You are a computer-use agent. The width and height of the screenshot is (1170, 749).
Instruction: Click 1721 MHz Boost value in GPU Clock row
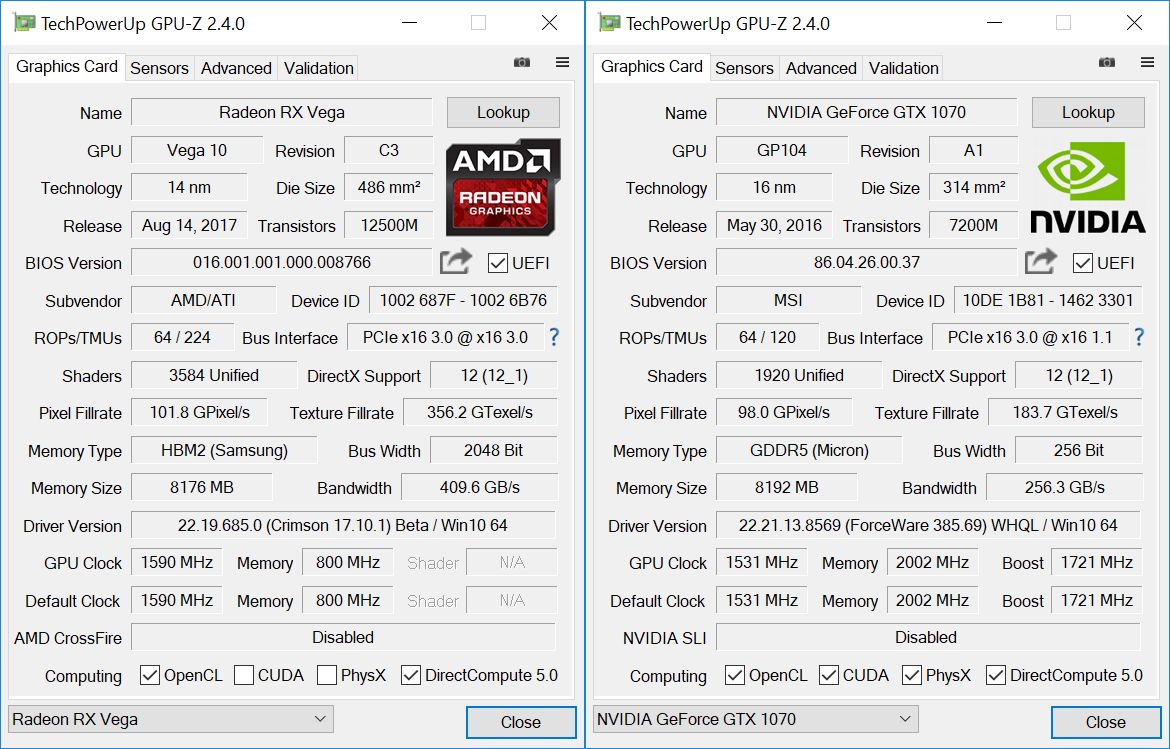(1097, 562)
